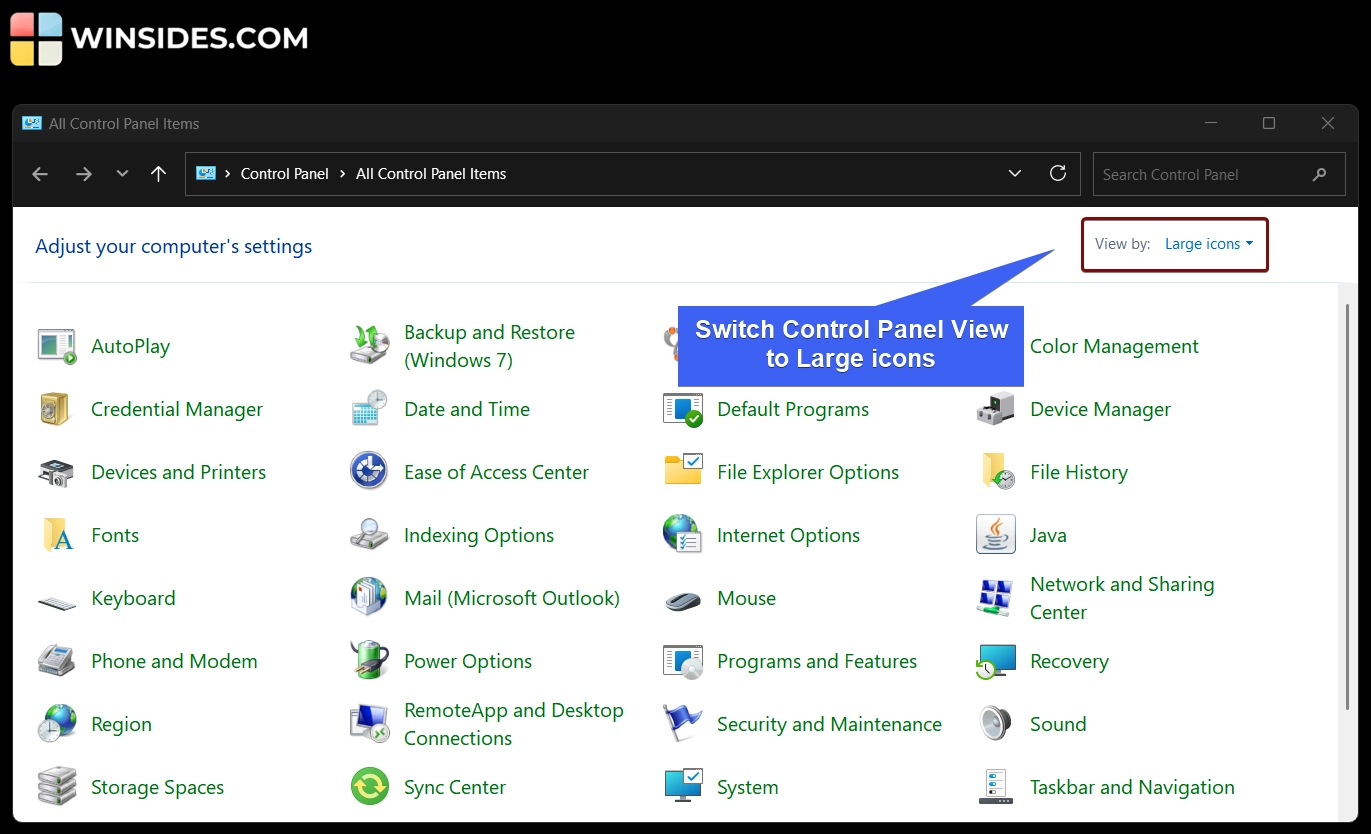Click the Sync Center green arrows icon

[369, 787]
